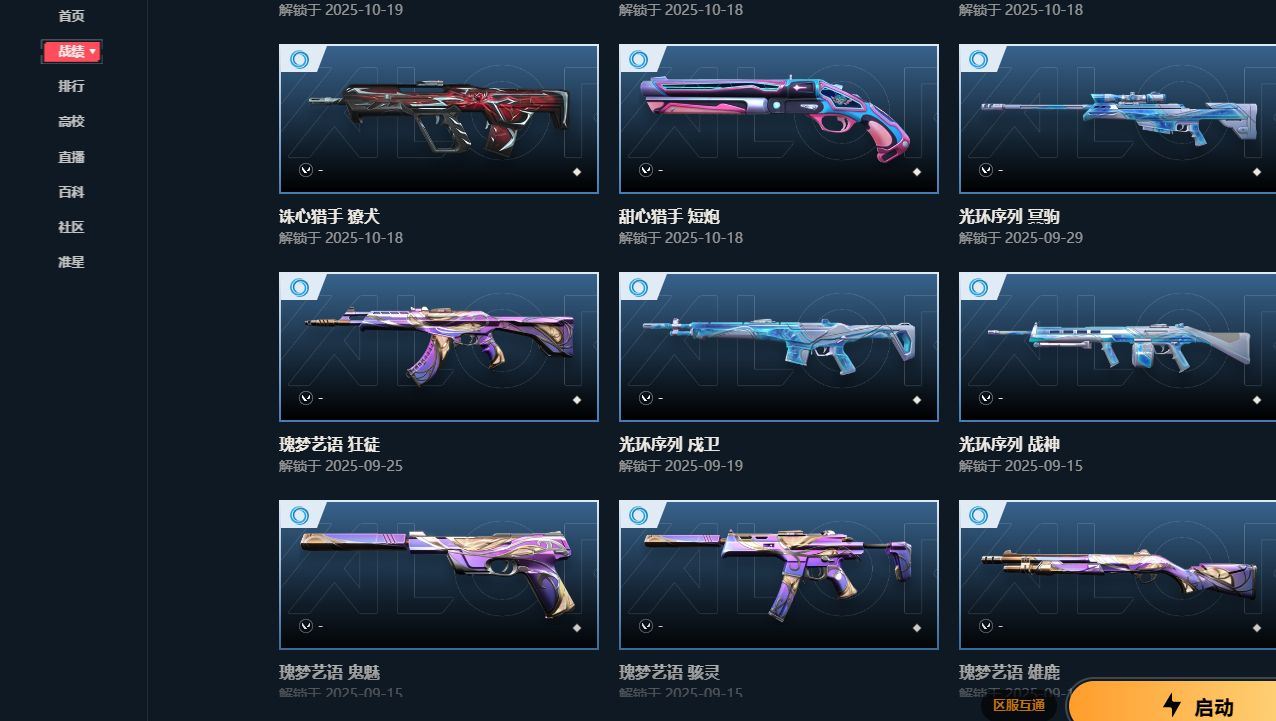Select the 瑰梦艺语 雄鹿 shotgun thumbnail
1276x721 pixels.
[x=1117, y=574]
